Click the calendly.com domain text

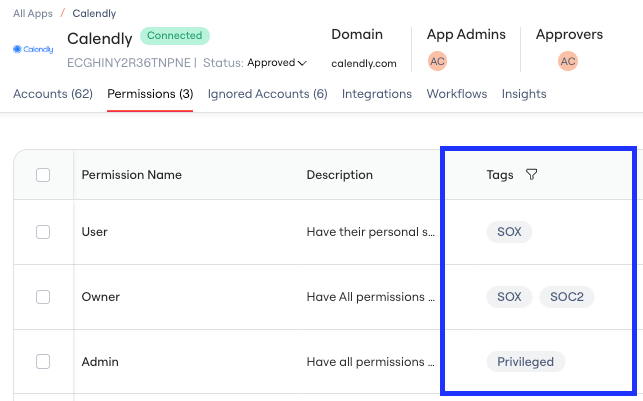pos(364,64)
